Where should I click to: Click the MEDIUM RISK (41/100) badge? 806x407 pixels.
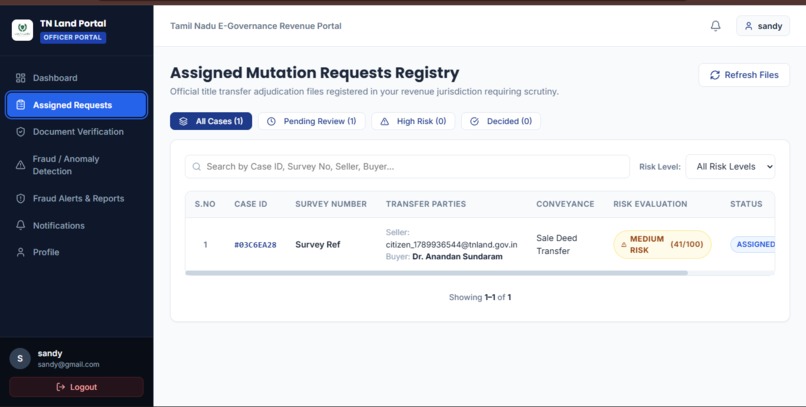pos(662,245)
